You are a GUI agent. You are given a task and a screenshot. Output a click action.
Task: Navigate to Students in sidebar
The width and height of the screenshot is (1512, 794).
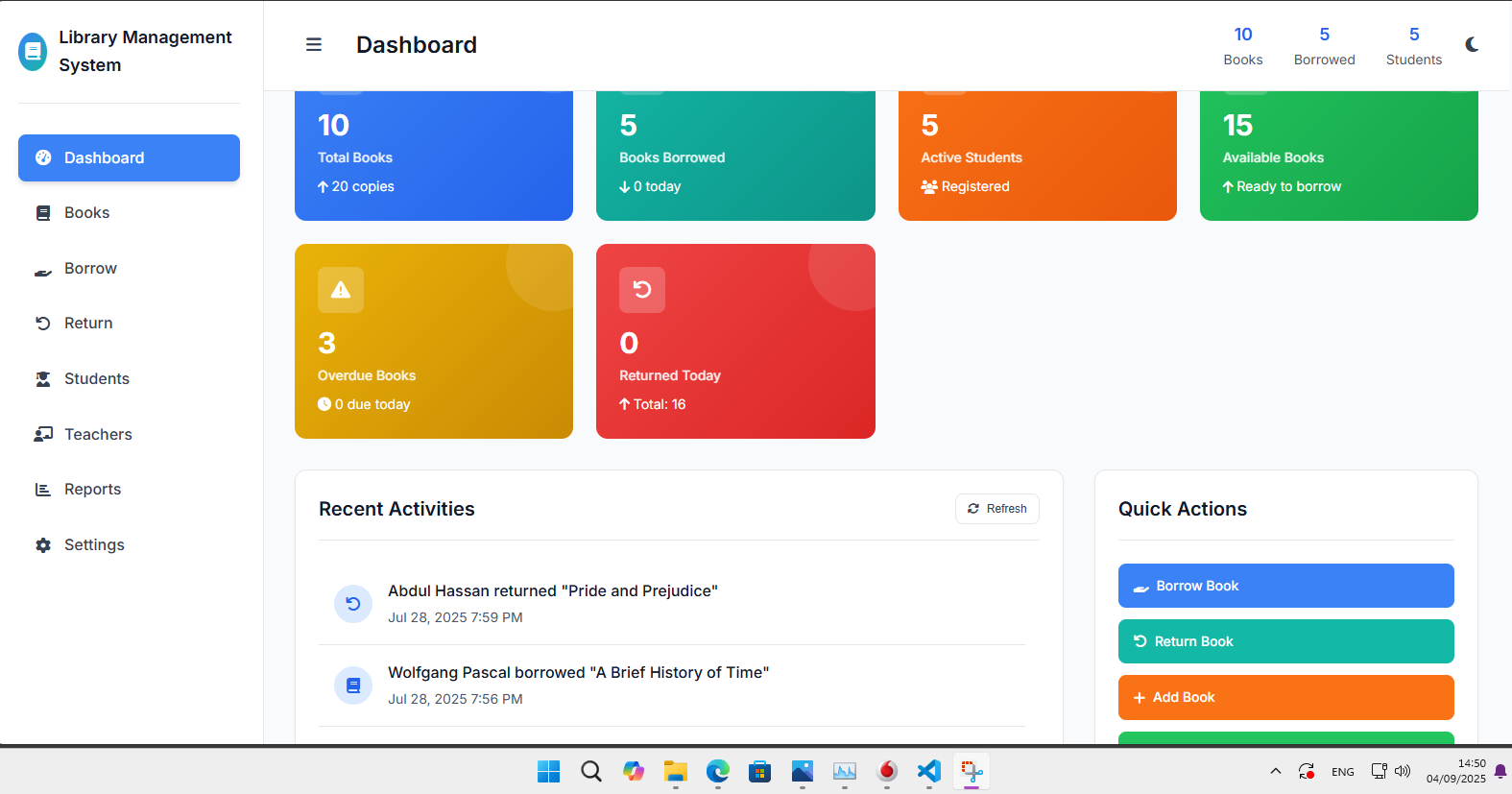click(x=129, y=379)
